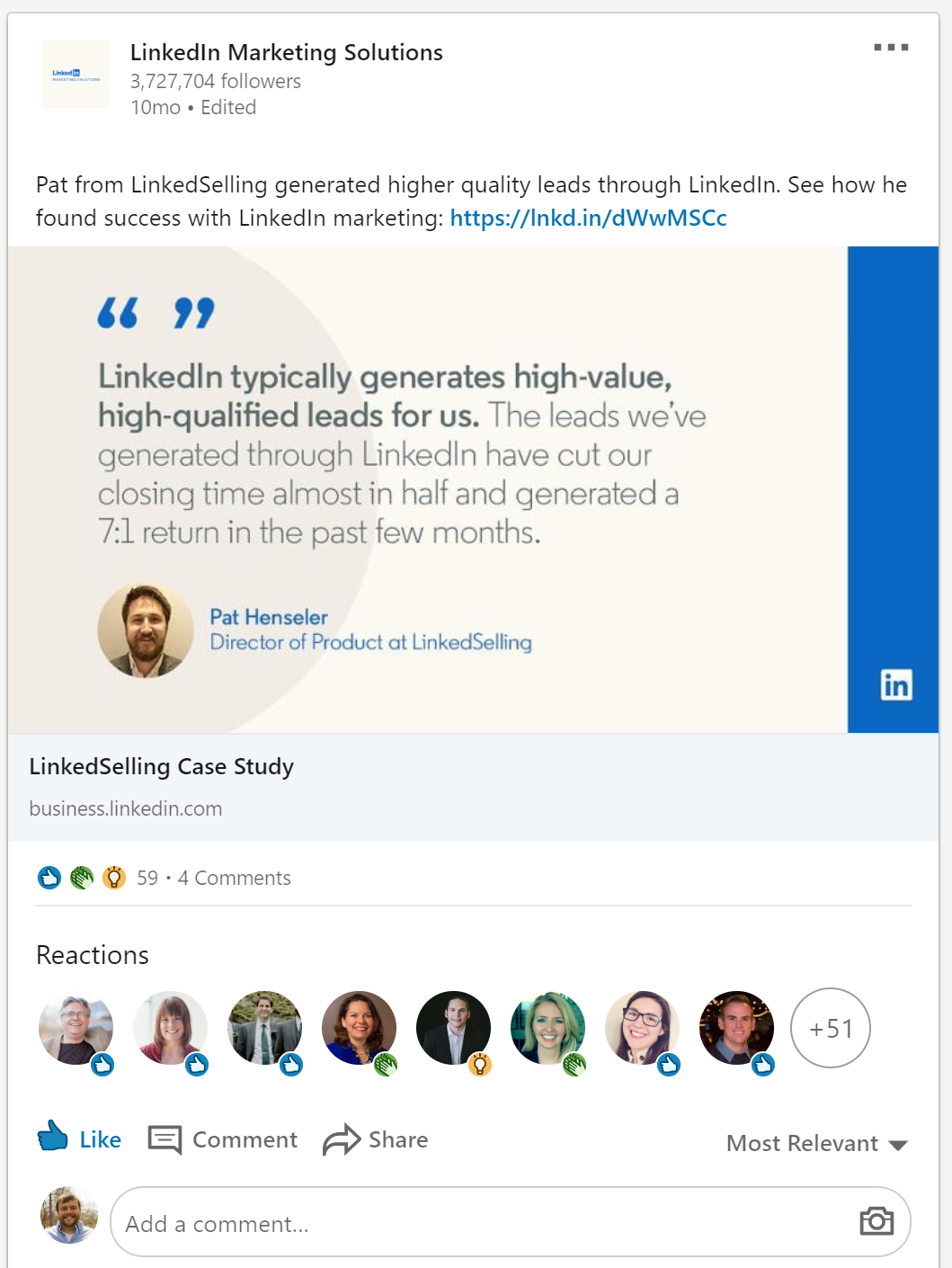The width and height of the screenshot is (952, 1268).
Task: Click the lightbulb insightful reaction icon
Action: click(x=114, y=877)
